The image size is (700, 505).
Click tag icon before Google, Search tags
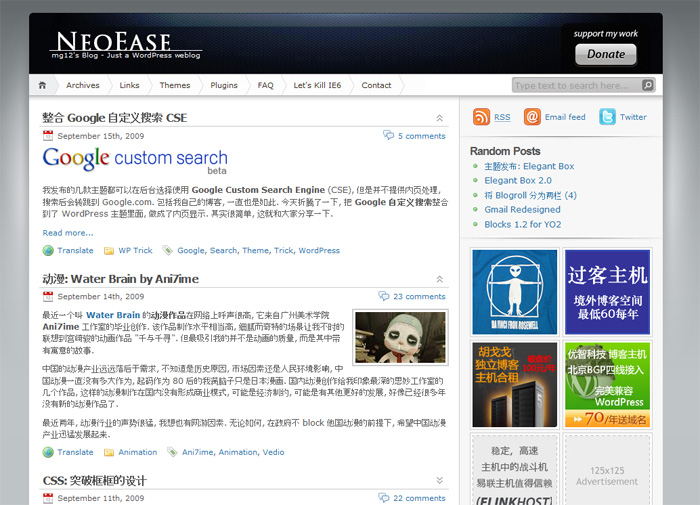pos(167,250)
